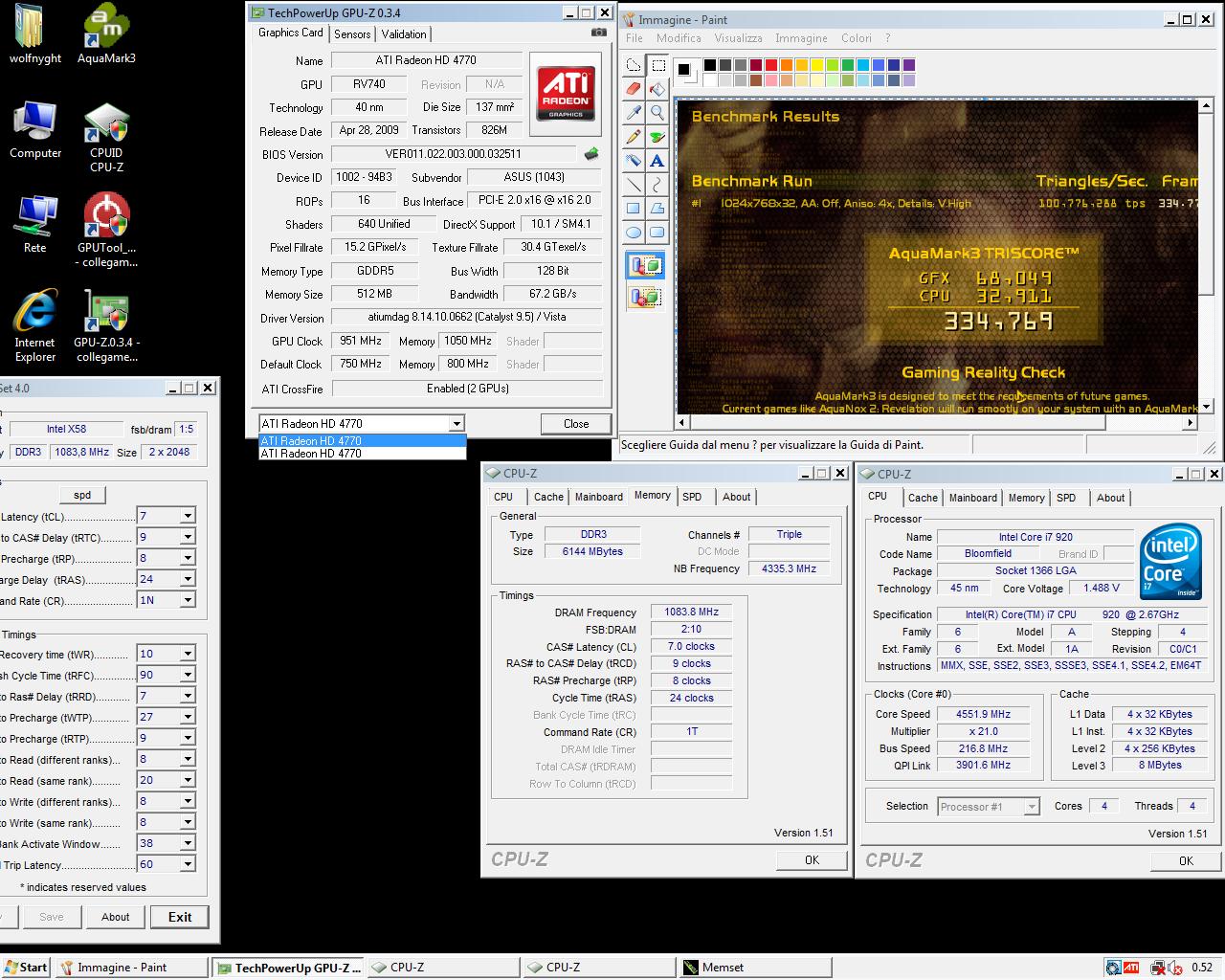Open the Colori menu in Paint

coord(856,38)
